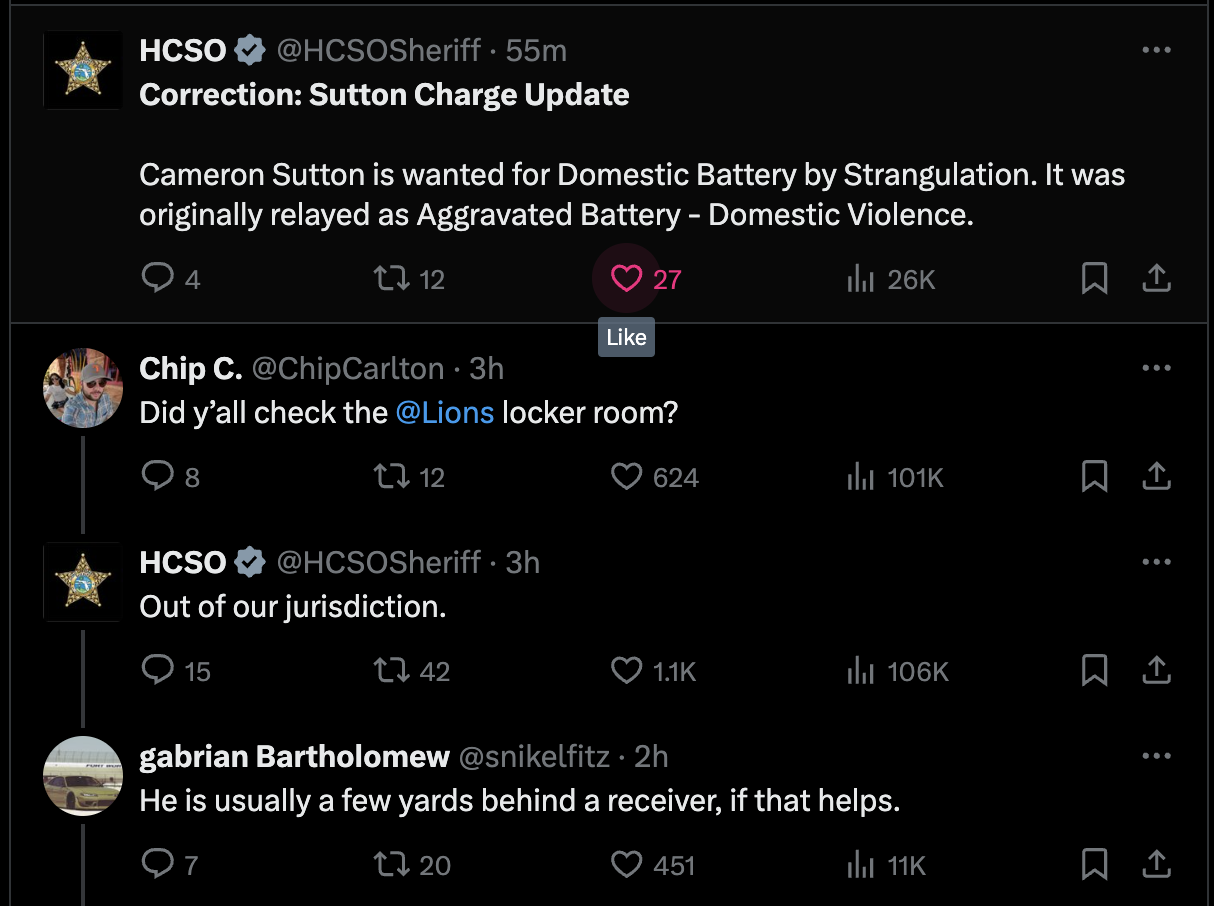
Task: Share the HCSO correction tweet
Action: (1156, 279)
